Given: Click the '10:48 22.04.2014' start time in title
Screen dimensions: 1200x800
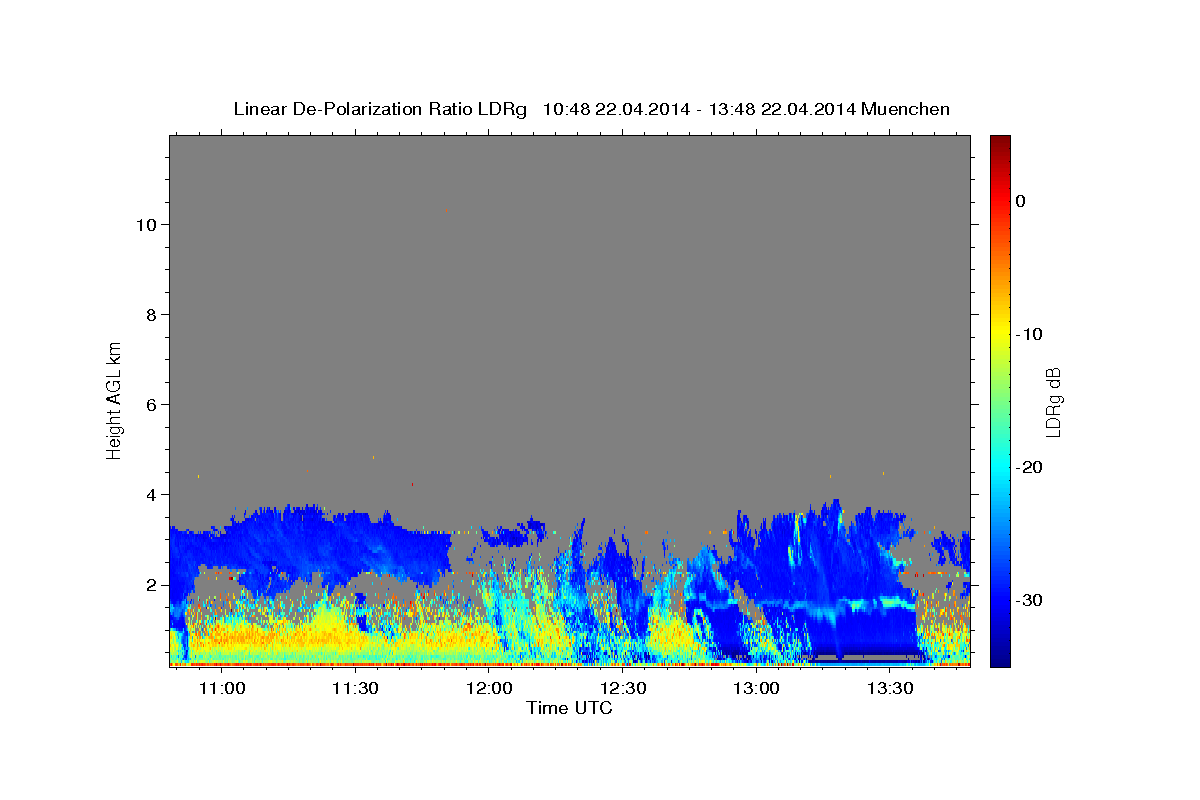Looking at the screenshot, I should pyautogui.click(x=616, y=109).
